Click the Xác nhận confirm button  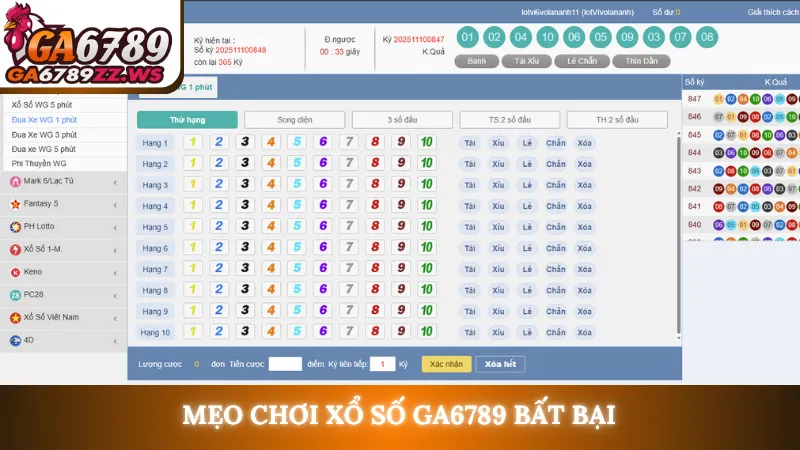tap(446, 364)
